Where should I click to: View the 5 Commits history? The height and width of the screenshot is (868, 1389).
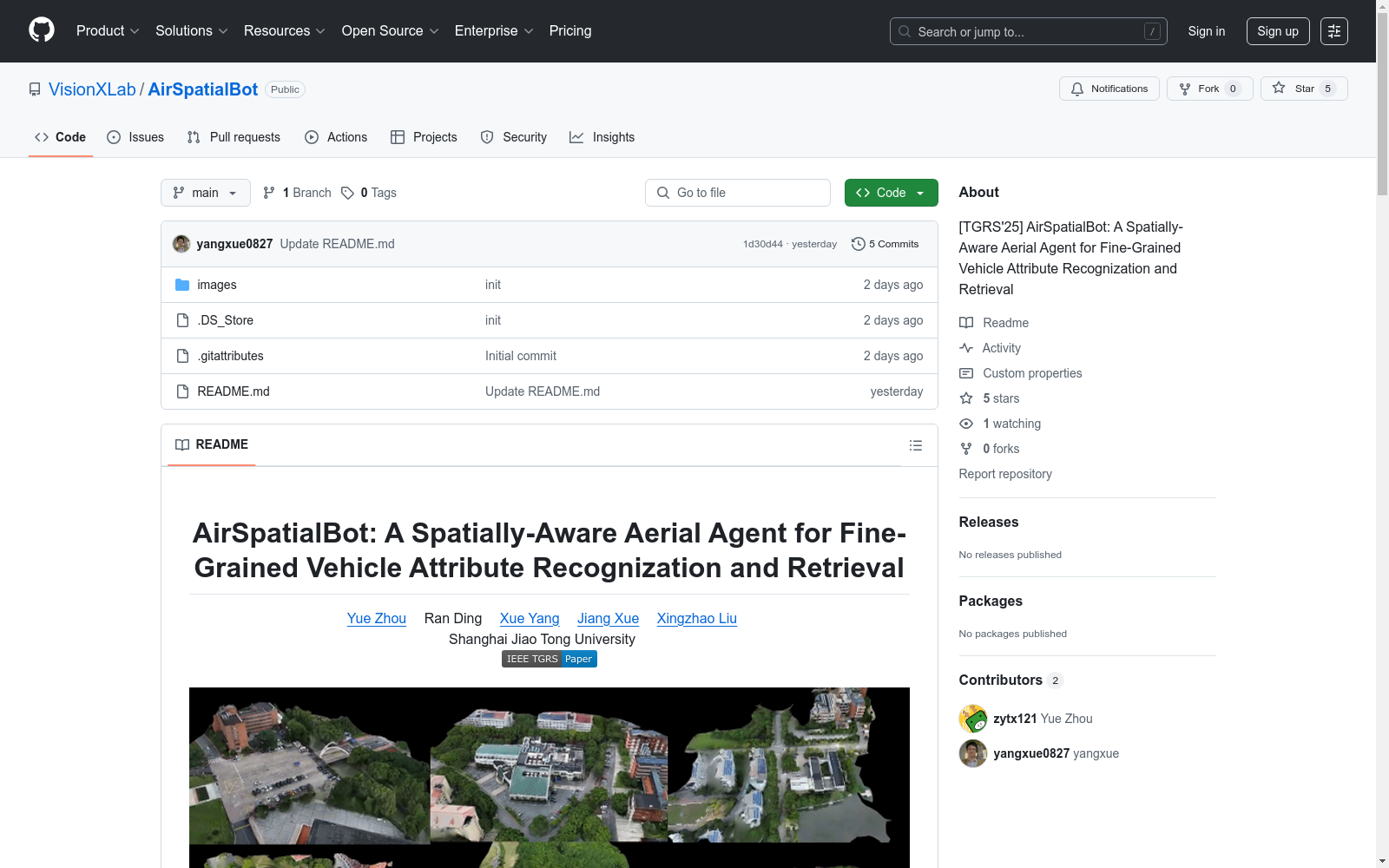coord(885,244)
